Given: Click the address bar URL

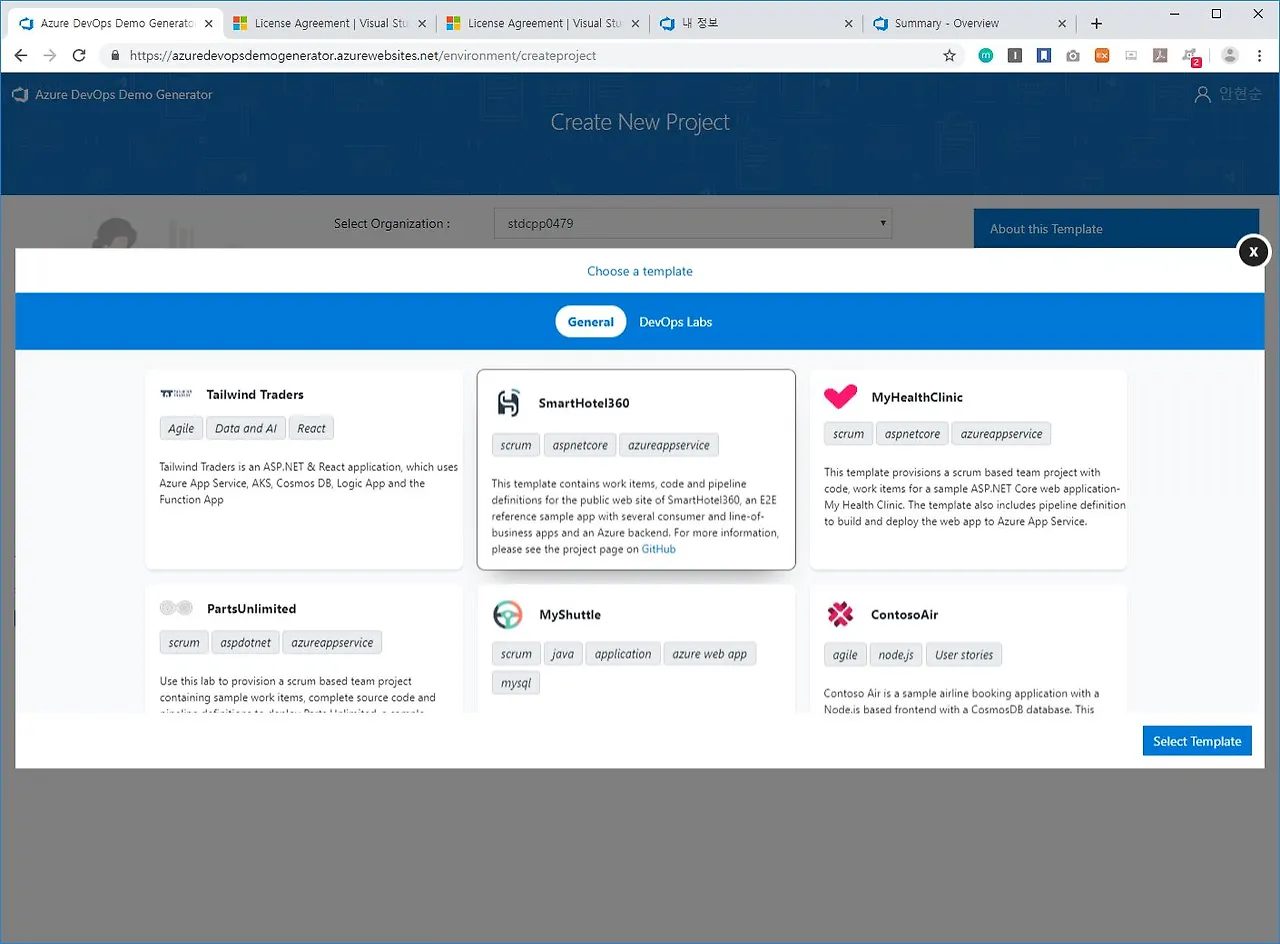Looking at the screenshot, I should 363,56.
